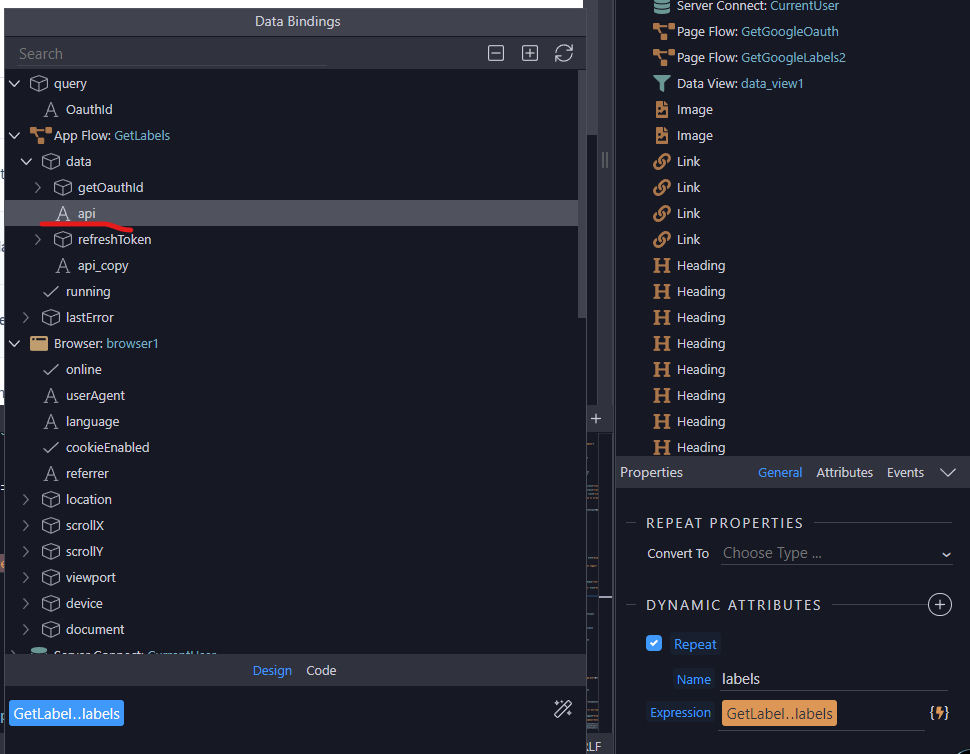Switch to the Attributes tab

click(x=844, y=472)
